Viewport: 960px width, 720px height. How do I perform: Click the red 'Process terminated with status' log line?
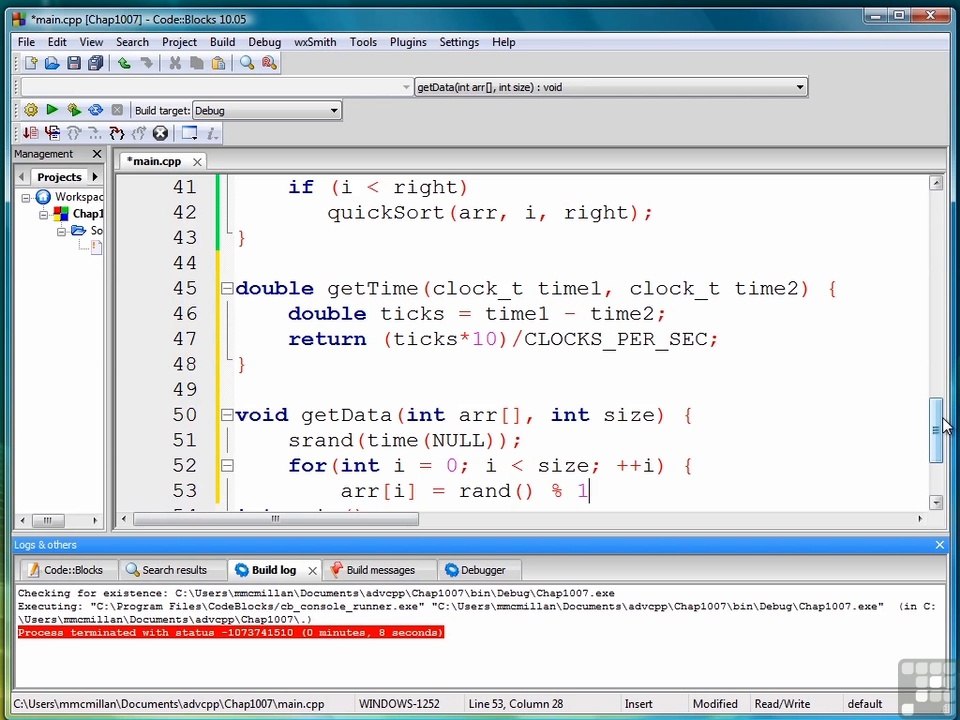tap(230, 632)
